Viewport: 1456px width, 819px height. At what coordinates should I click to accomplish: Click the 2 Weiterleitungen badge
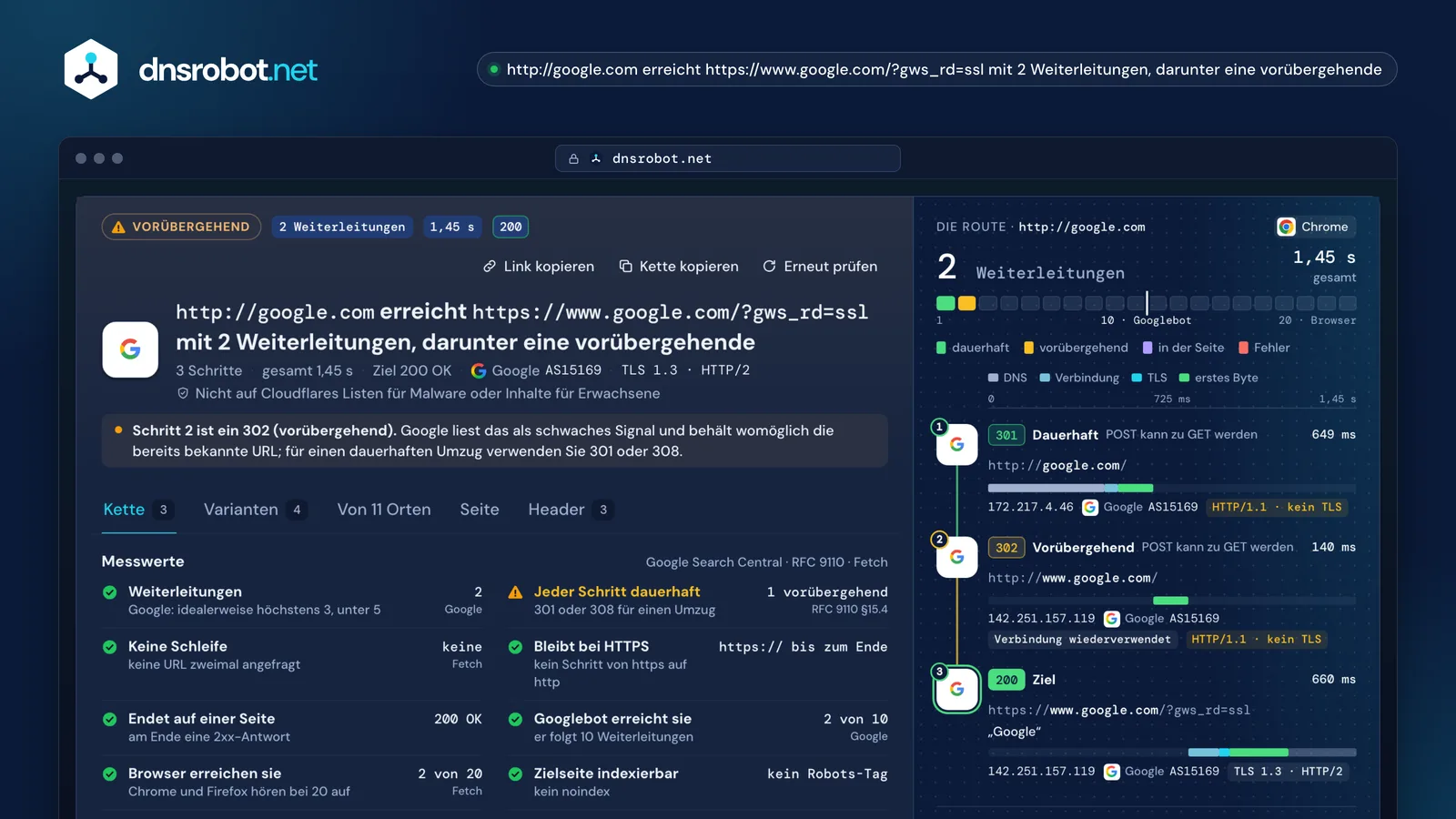pyautogui.click(x=342, y=227)
